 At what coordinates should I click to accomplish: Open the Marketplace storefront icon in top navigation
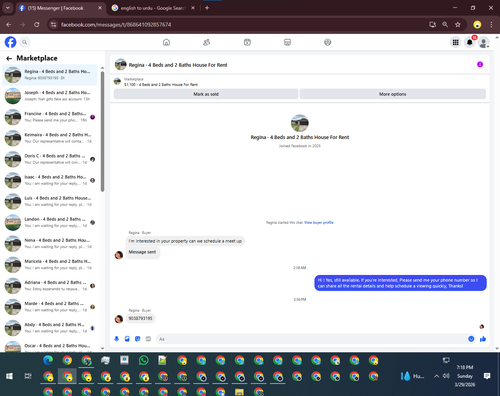pos(287,42)
